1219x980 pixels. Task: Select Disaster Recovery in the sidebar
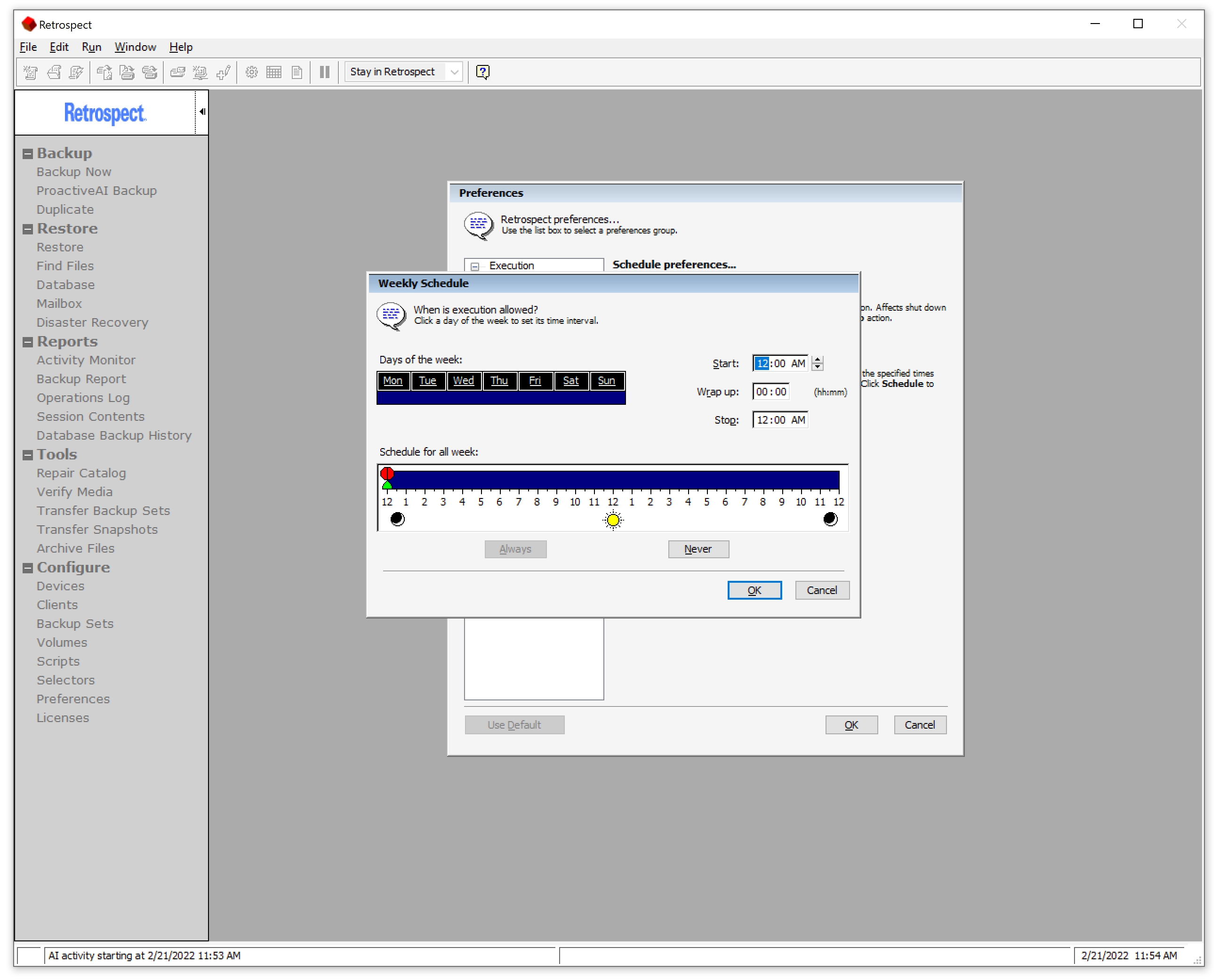pyautogui.click(x=93, y=323)
